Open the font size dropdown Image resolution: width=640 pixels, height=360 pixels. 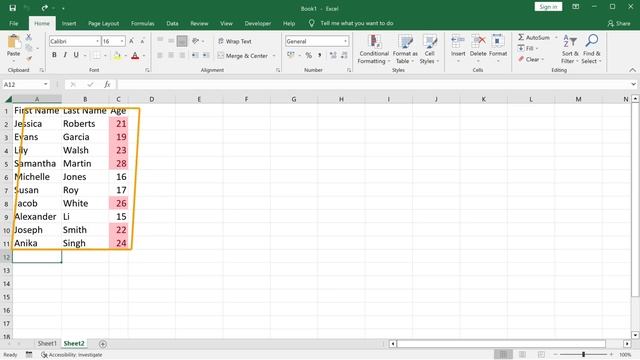(122, 41)
